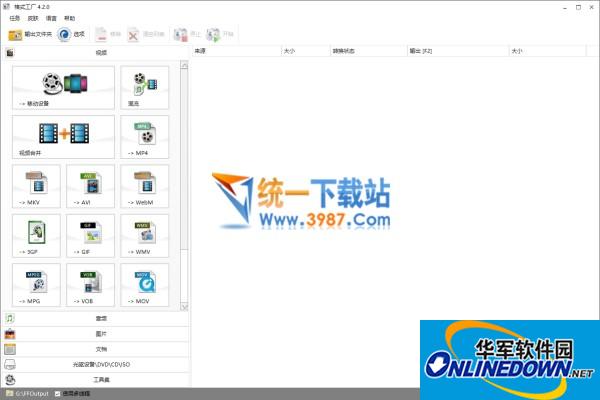
Task: Open the G:\FFOutput folder path in status bar
Action: tap(31, 394)
